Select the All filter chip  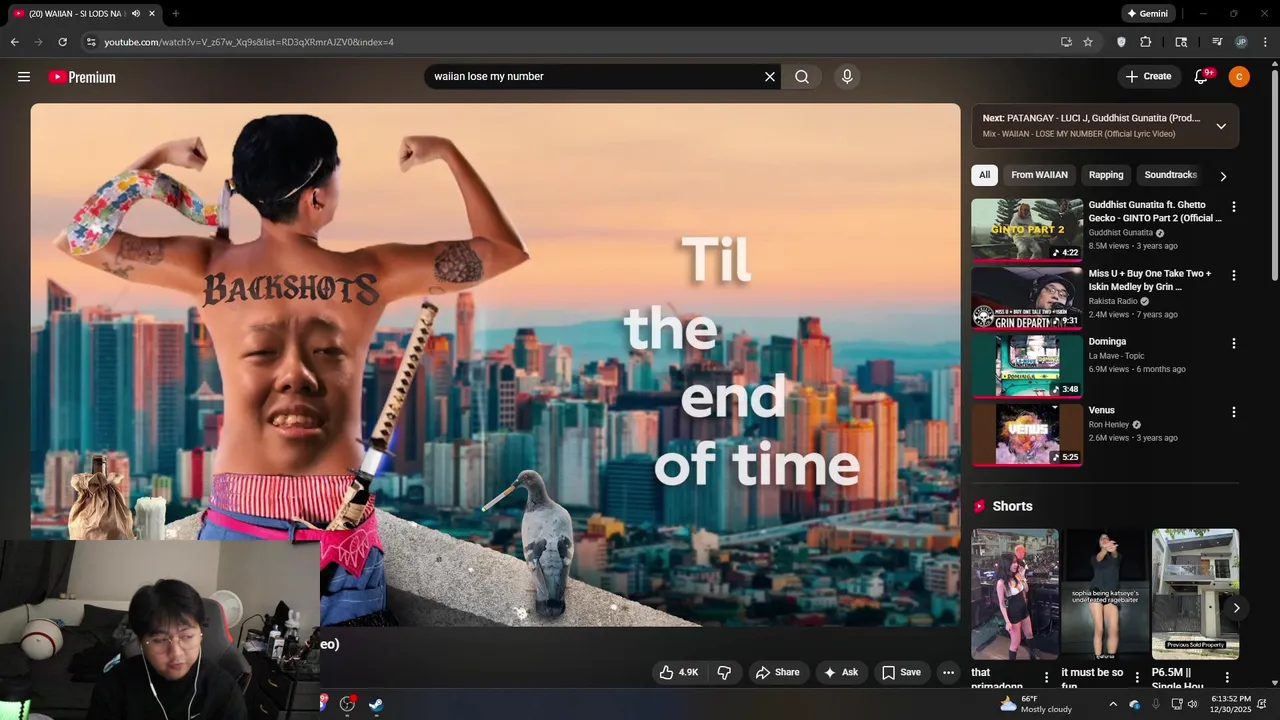[x=984, y=175]
